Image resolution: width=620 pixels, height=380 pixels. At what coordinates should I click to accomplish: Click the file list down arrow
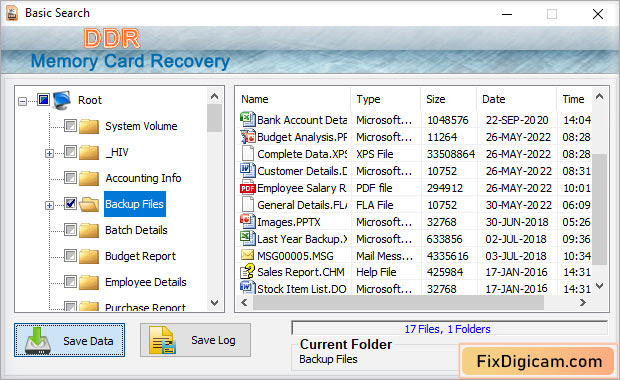pyautogui.click(x=600, y=286)
